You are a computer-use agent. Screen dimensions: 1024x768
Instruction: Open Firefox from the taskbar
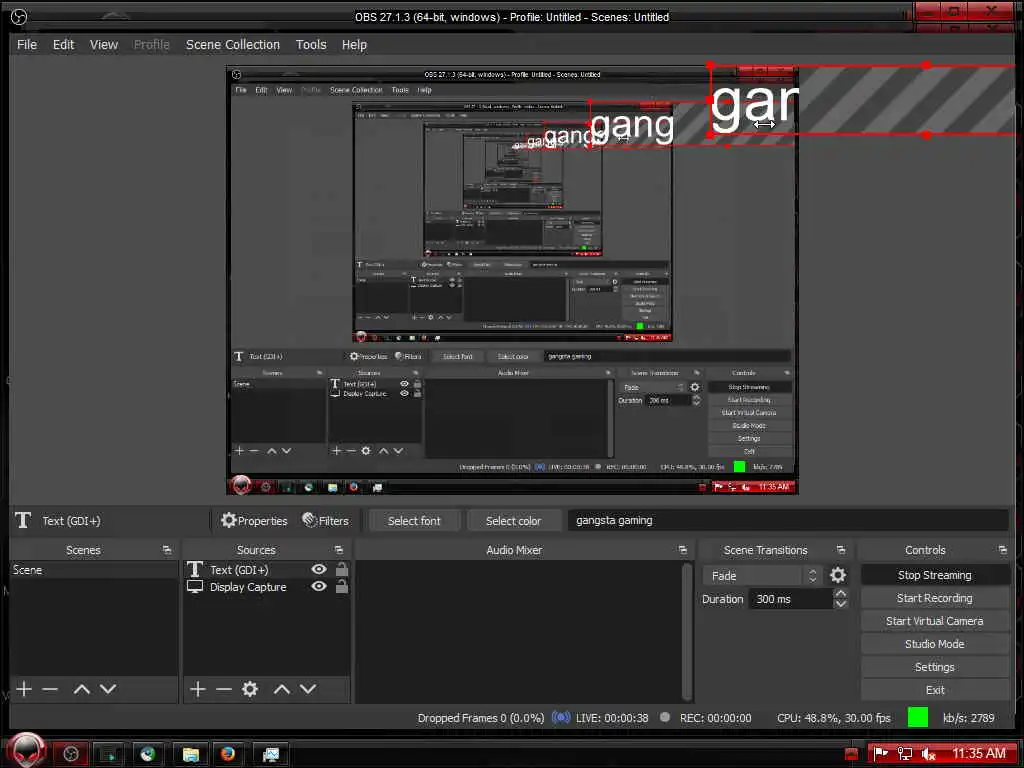(228, 754)
